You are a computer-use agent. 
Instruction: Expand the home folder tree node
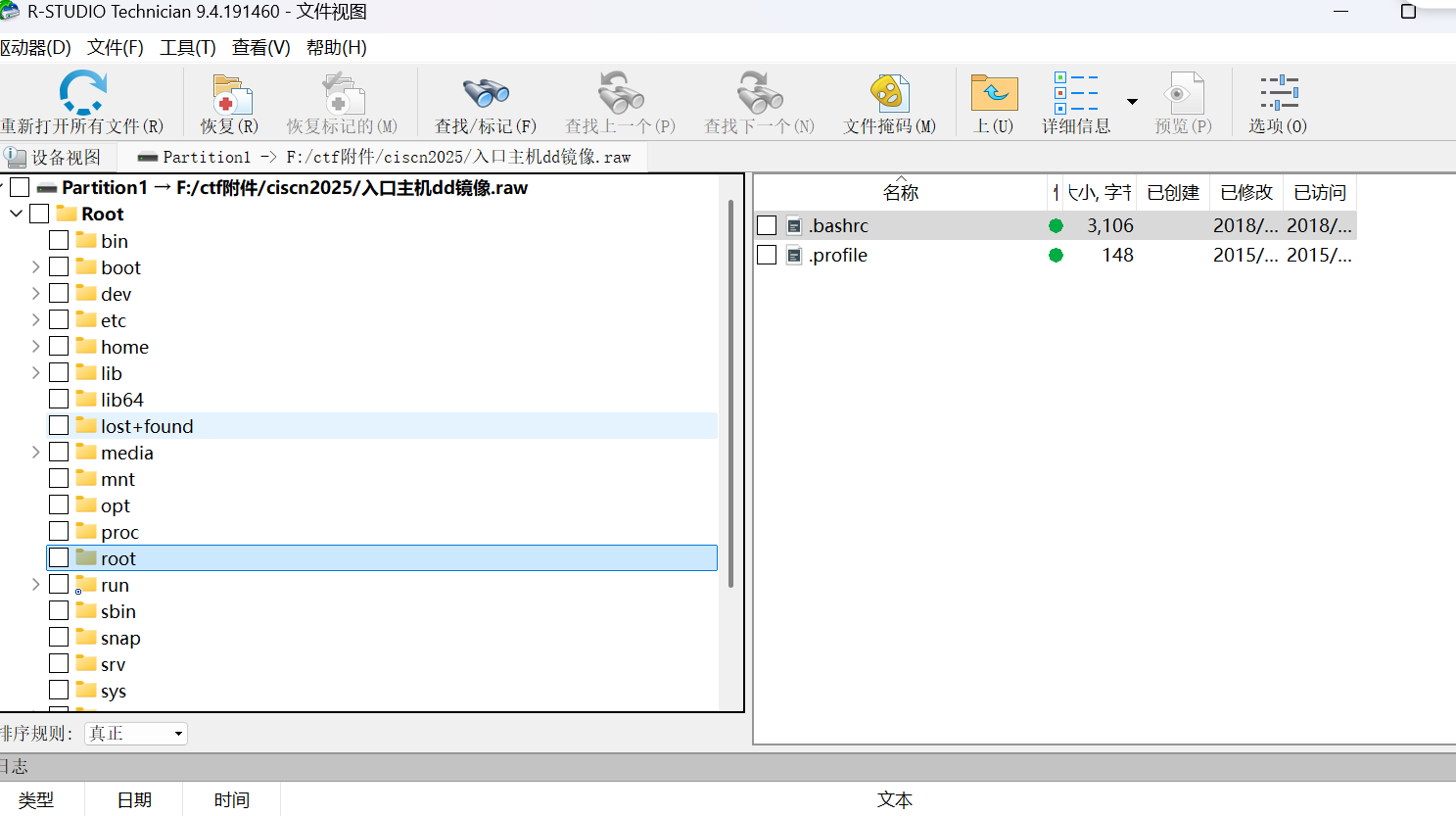pyautogui.click(x=35, y=346)
